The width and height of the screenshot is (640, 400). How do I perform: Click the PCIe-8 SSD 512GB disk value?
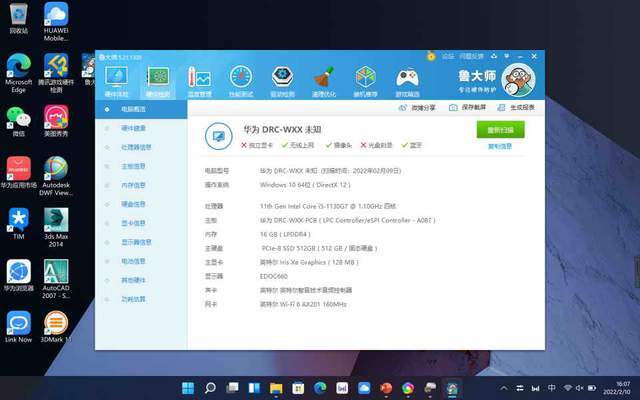[319, 248]
